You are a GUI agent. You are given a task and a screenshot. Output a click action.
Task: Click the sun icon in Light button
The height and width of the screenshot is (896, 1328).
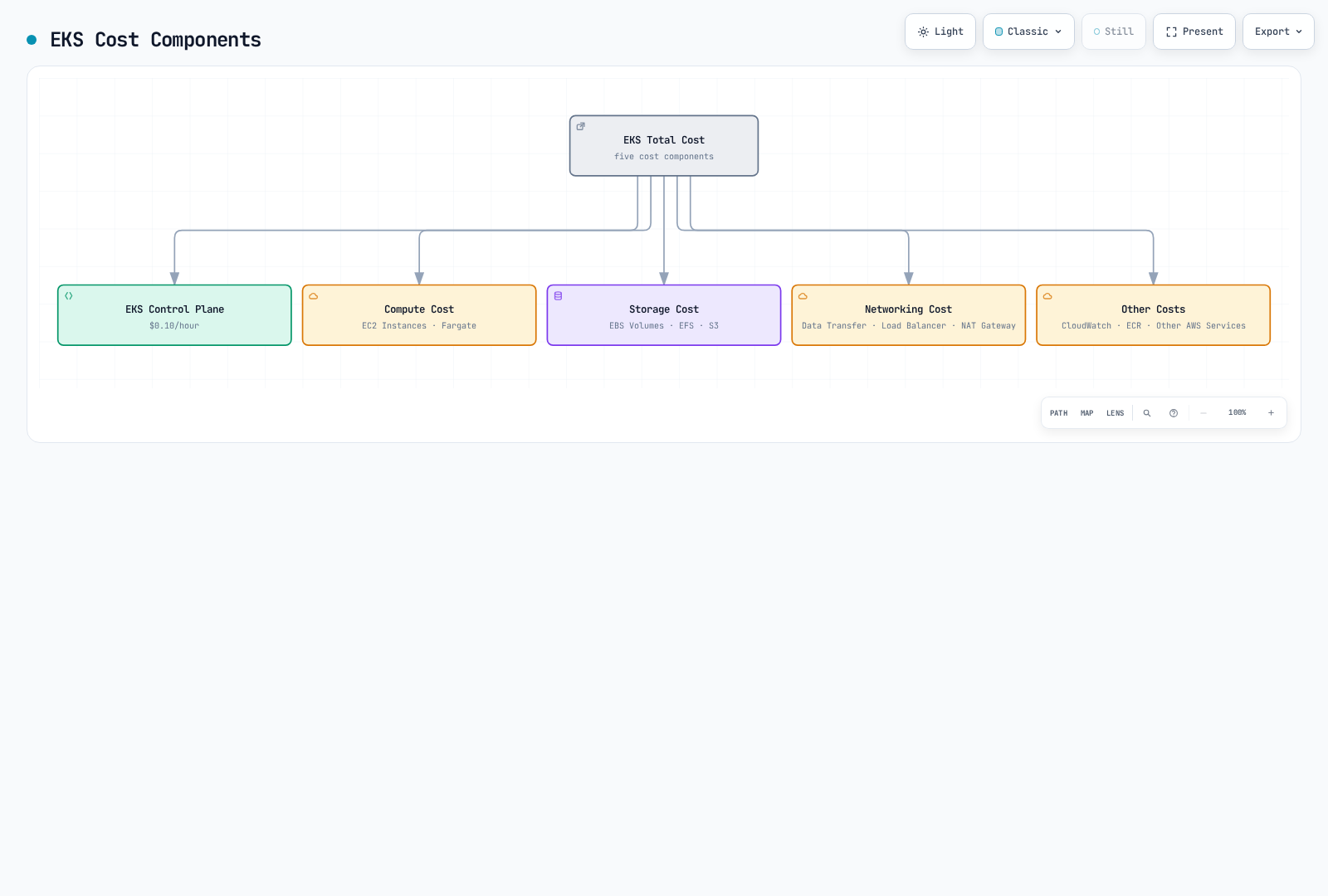pyautogui.click(x=923, y=32)
